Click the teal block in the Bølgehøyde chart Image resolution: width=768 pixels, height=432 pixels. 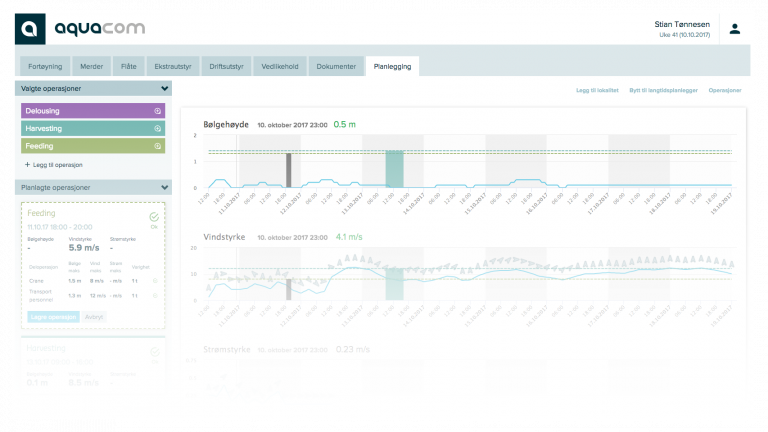point(394,169)
